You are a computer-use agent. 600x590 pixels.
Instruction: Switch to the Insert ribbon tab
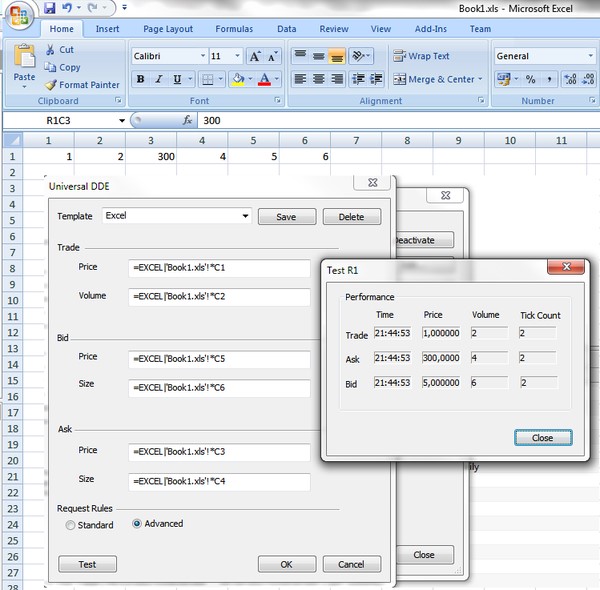click(107, 29)
